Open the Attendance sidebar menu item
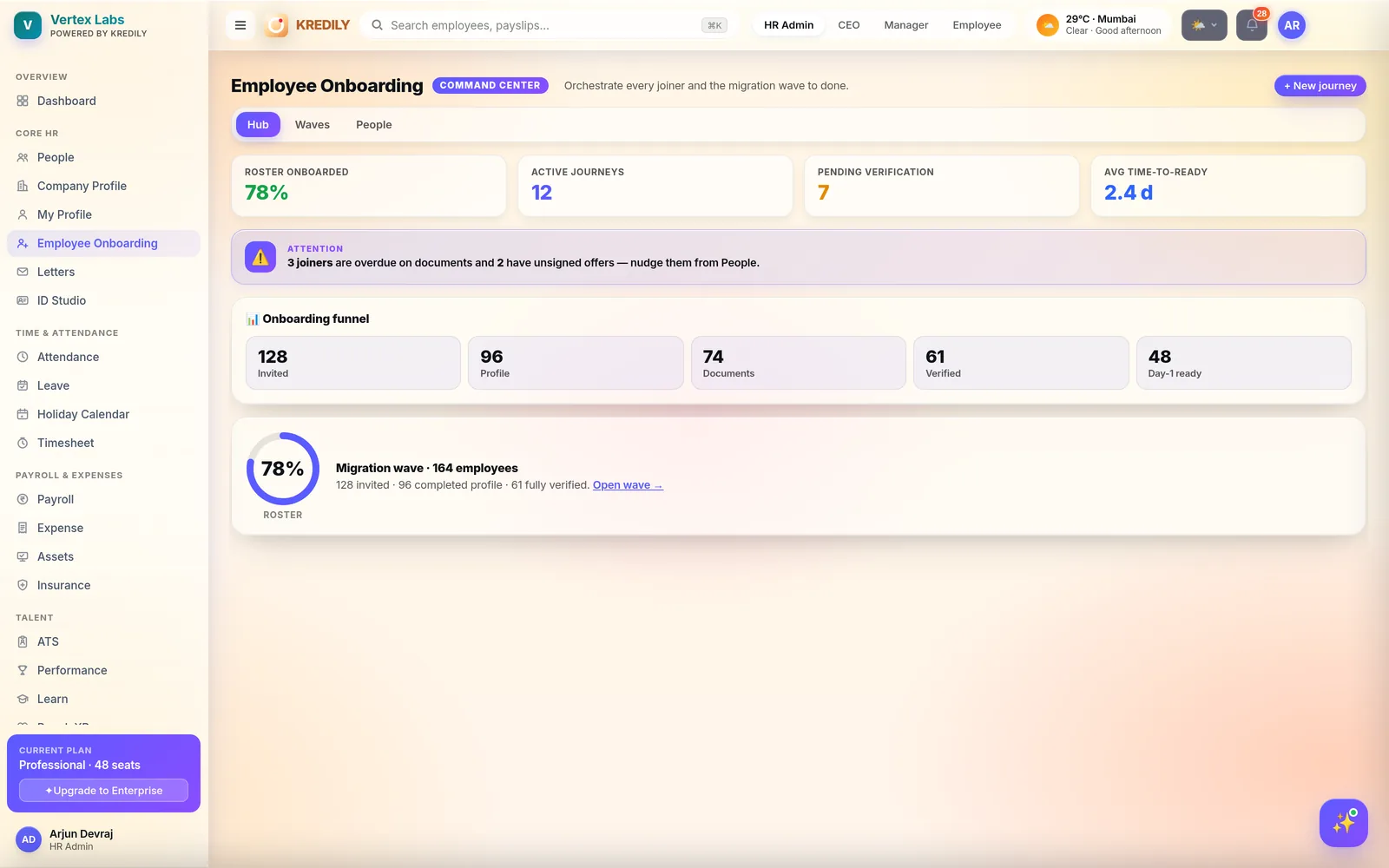Viewport: 1389px width, 868px height. (x=103, y=357)
